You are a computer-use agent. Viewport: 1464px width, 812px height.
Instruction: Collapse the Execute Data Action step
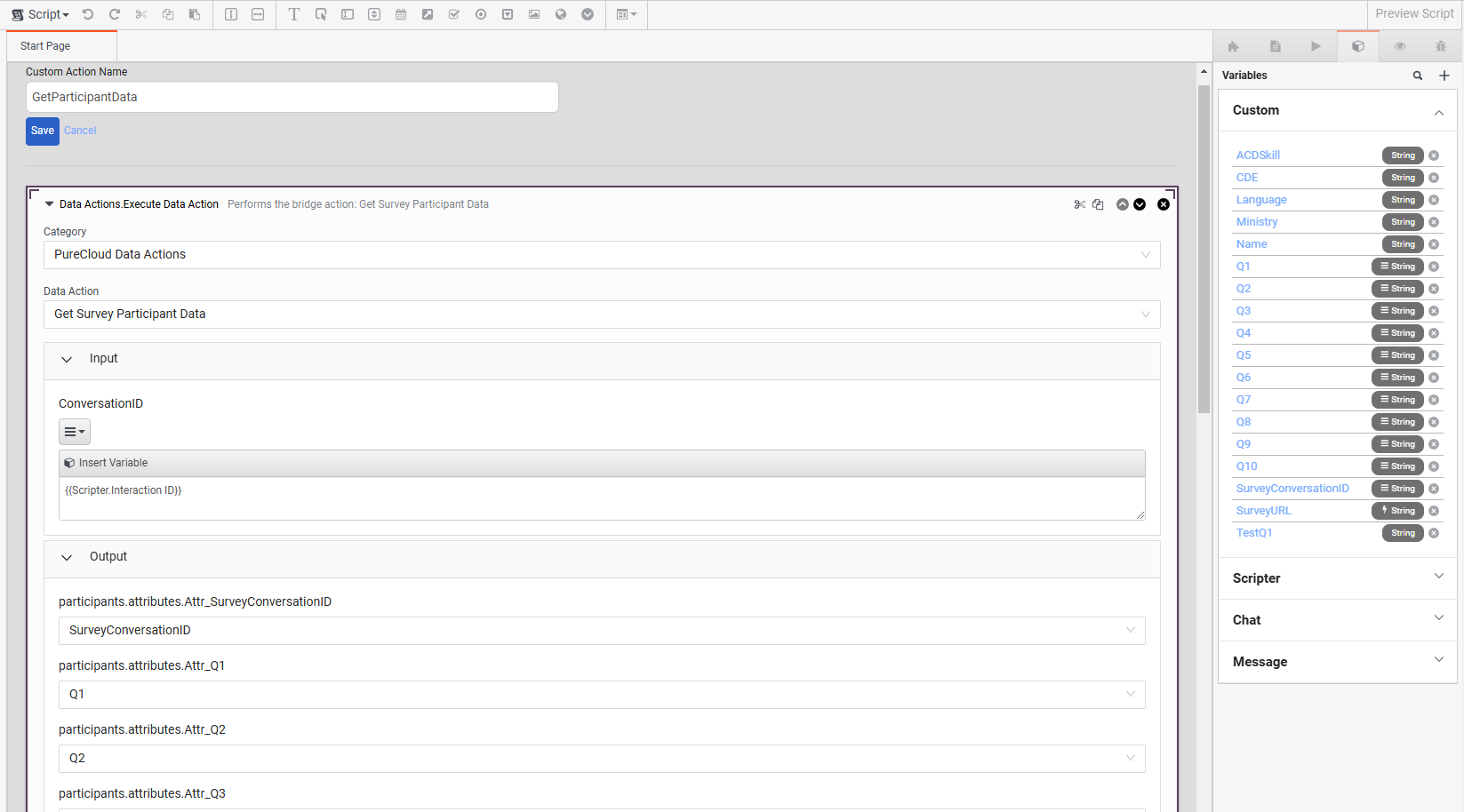coord(50,204)
